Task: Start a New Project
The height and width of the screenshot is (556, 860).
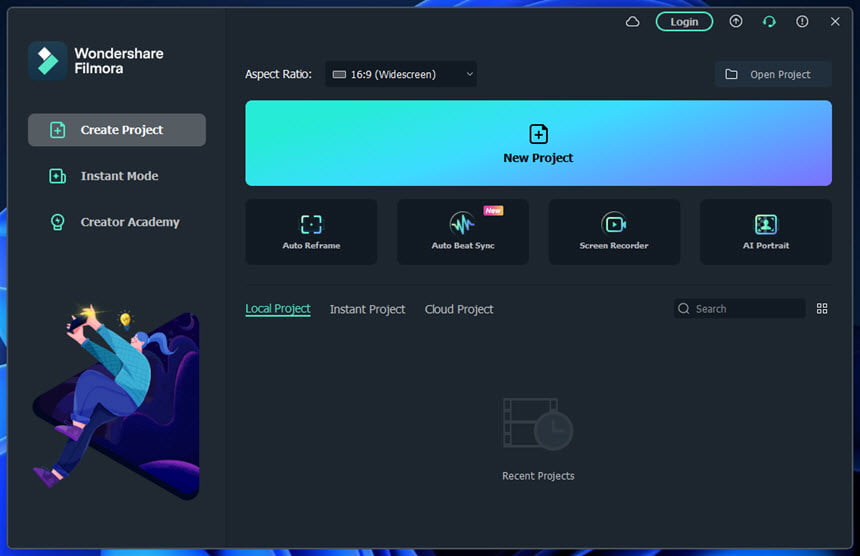Action: click(x=538, y=143)
